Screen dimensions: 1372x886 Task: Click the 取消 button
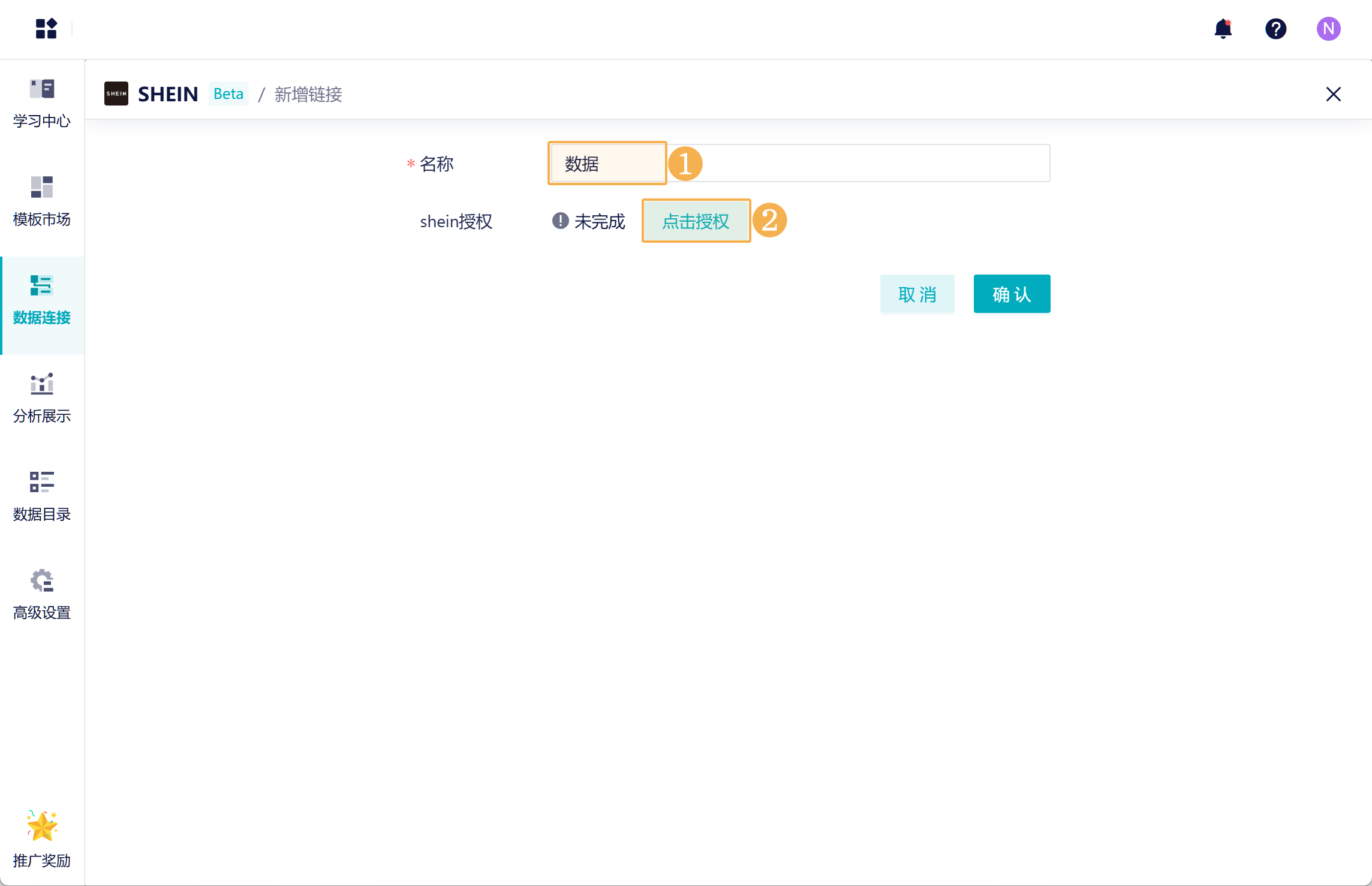(917, 294)
